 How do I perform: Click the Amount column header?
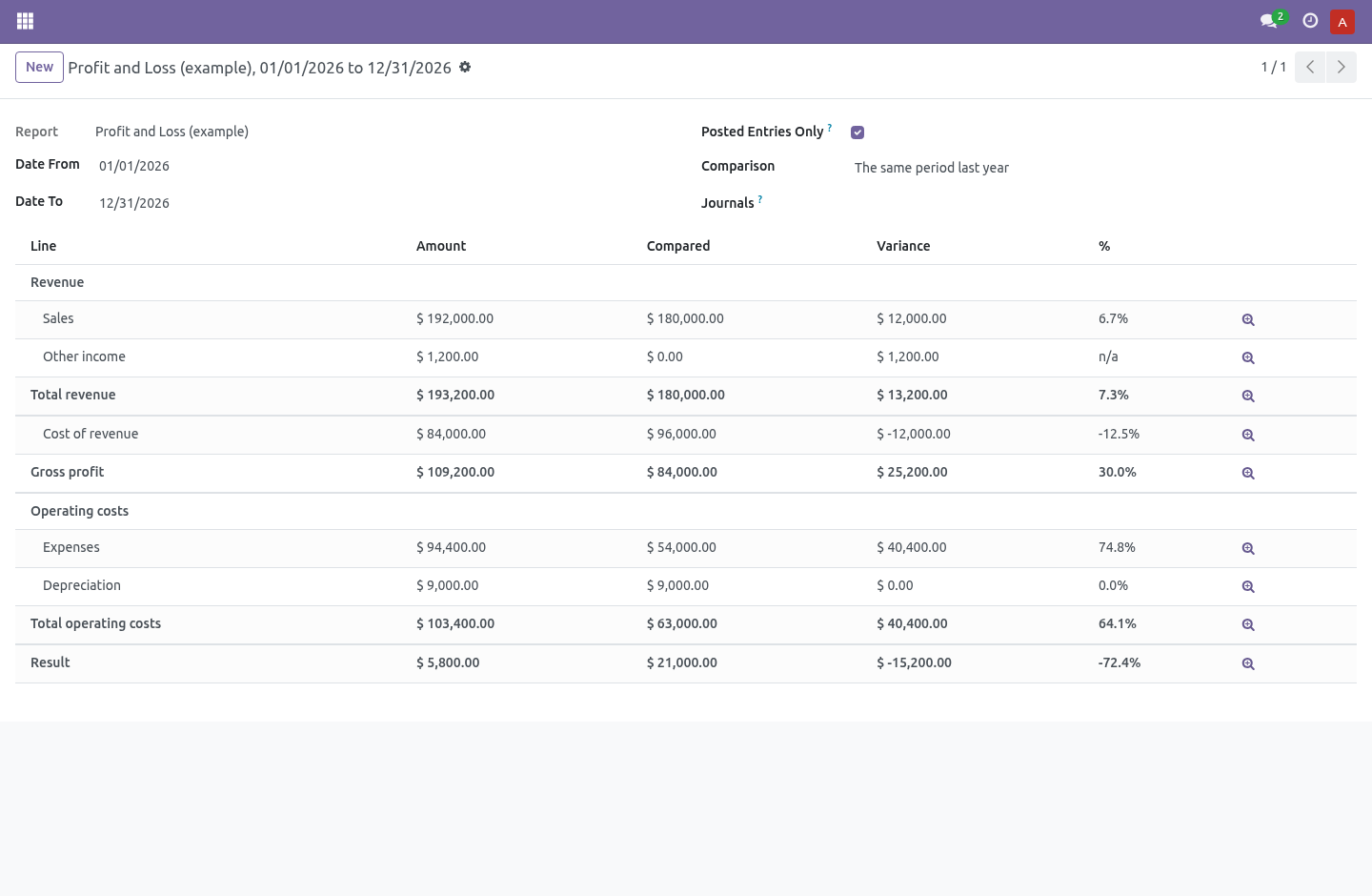(441, 246)
